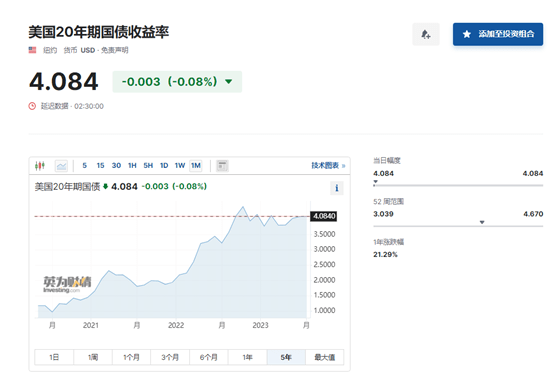
Task: Expand the price change dropdown arrow
Action: (229, 82)
